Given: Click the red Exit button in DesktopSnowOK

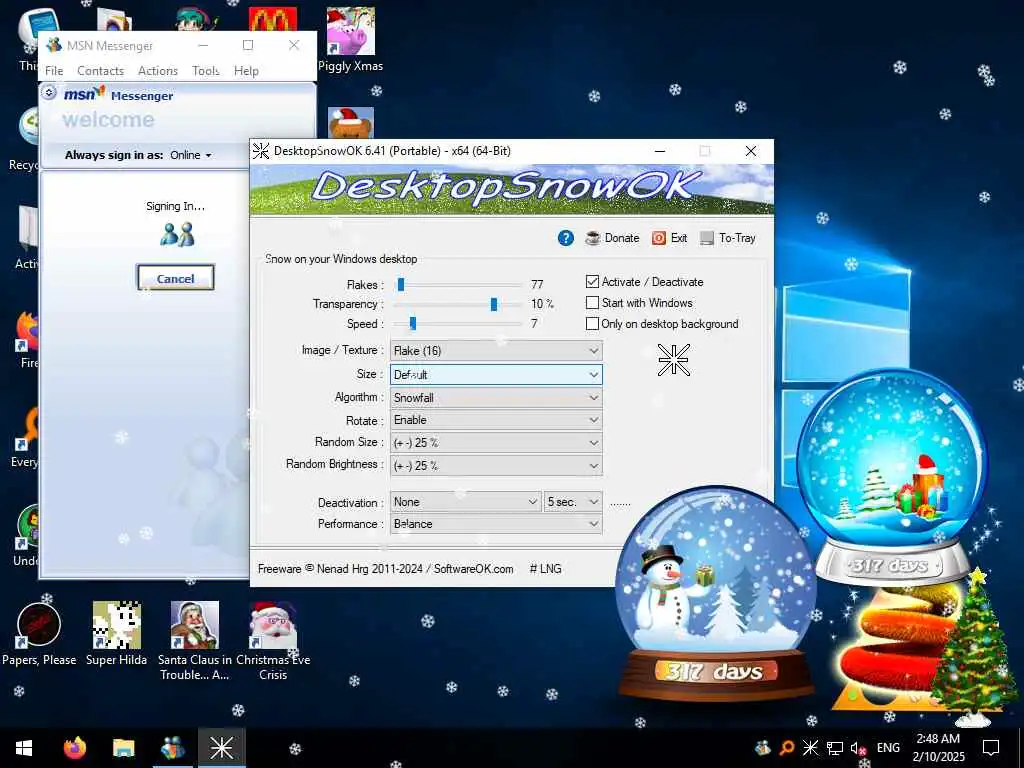Looking at the screenshot, I should (669, 238).
